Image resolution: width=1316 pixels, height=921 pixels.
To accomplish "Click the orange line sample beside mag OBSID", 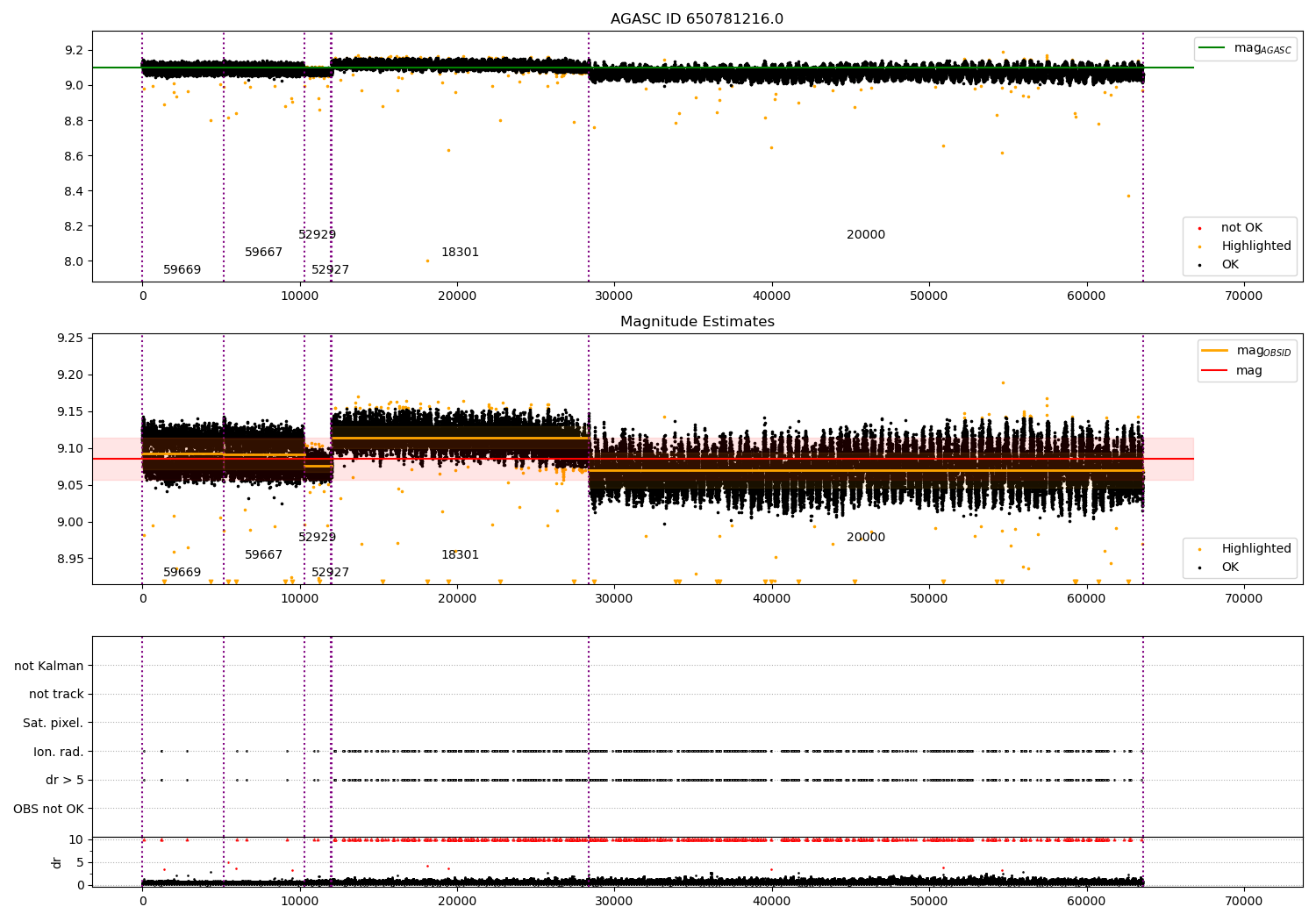I will click(x=1215, y=351).
